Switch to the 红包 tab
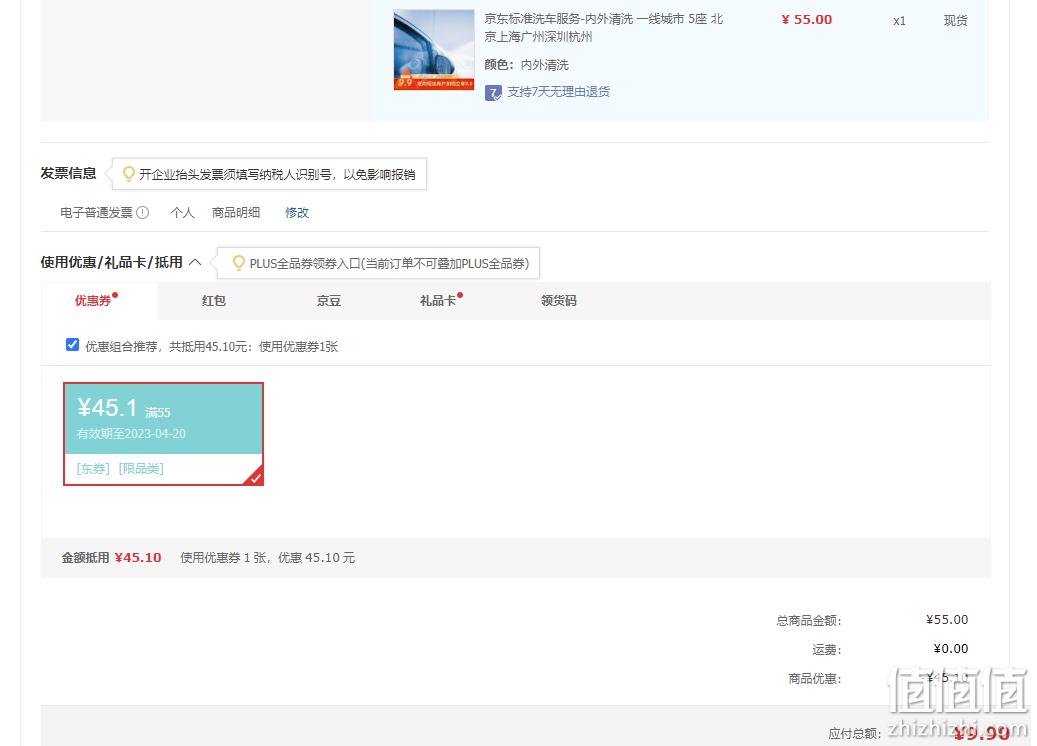This screenshot has height=746, width=1037. tap(214, 301)
